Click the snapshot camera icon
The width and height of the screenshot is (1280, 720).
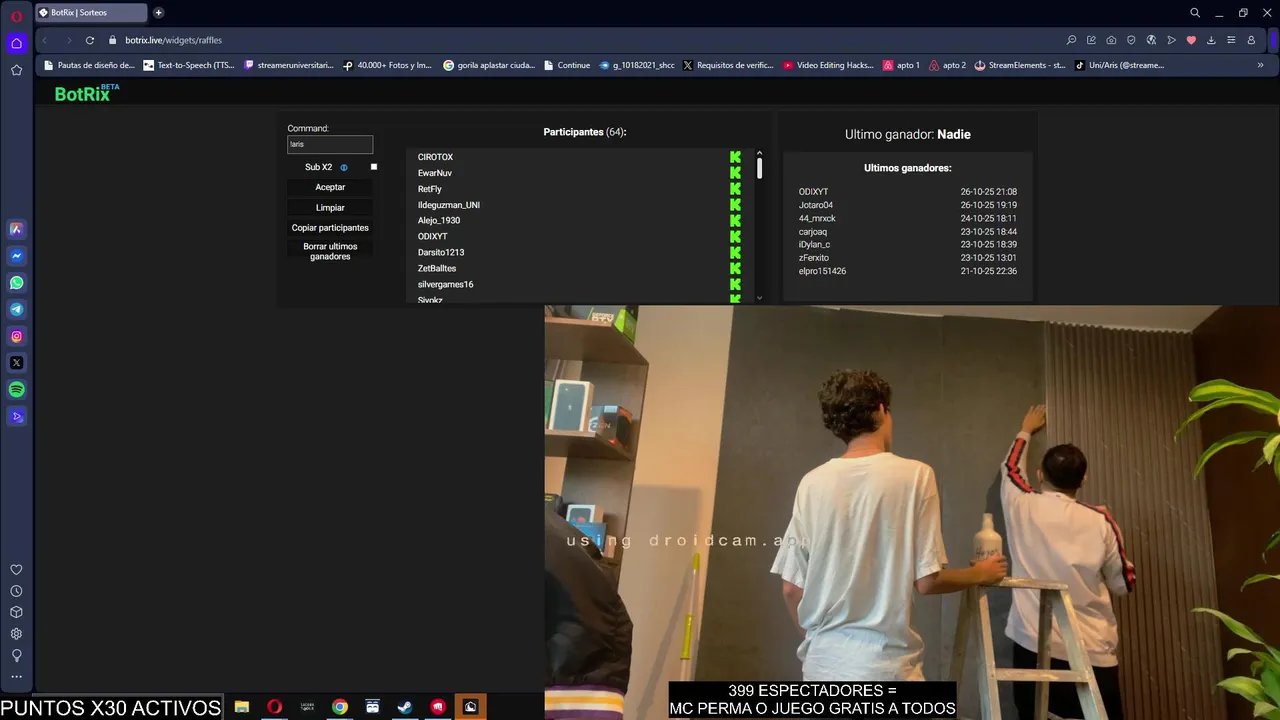click(1111, 40)
